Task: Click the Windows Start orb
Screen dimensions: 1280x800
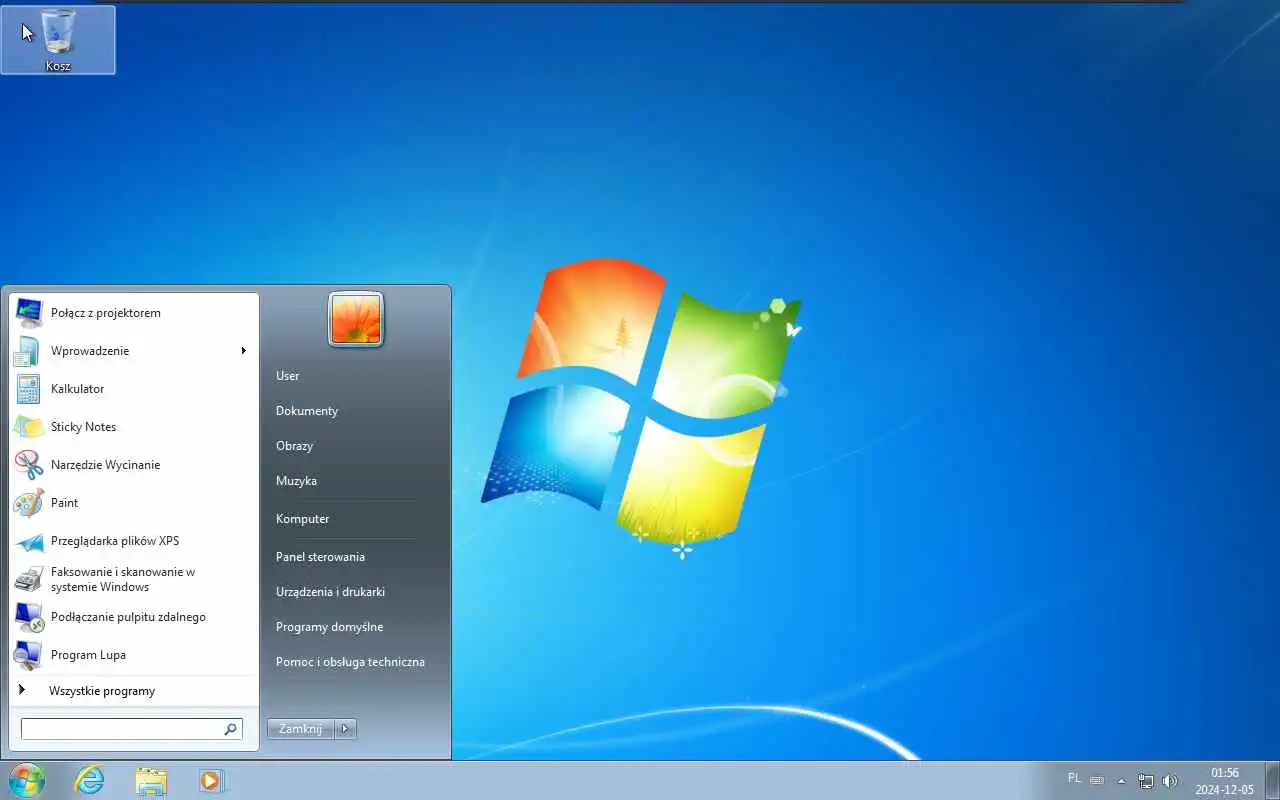Action: click(x=26, y=780)
